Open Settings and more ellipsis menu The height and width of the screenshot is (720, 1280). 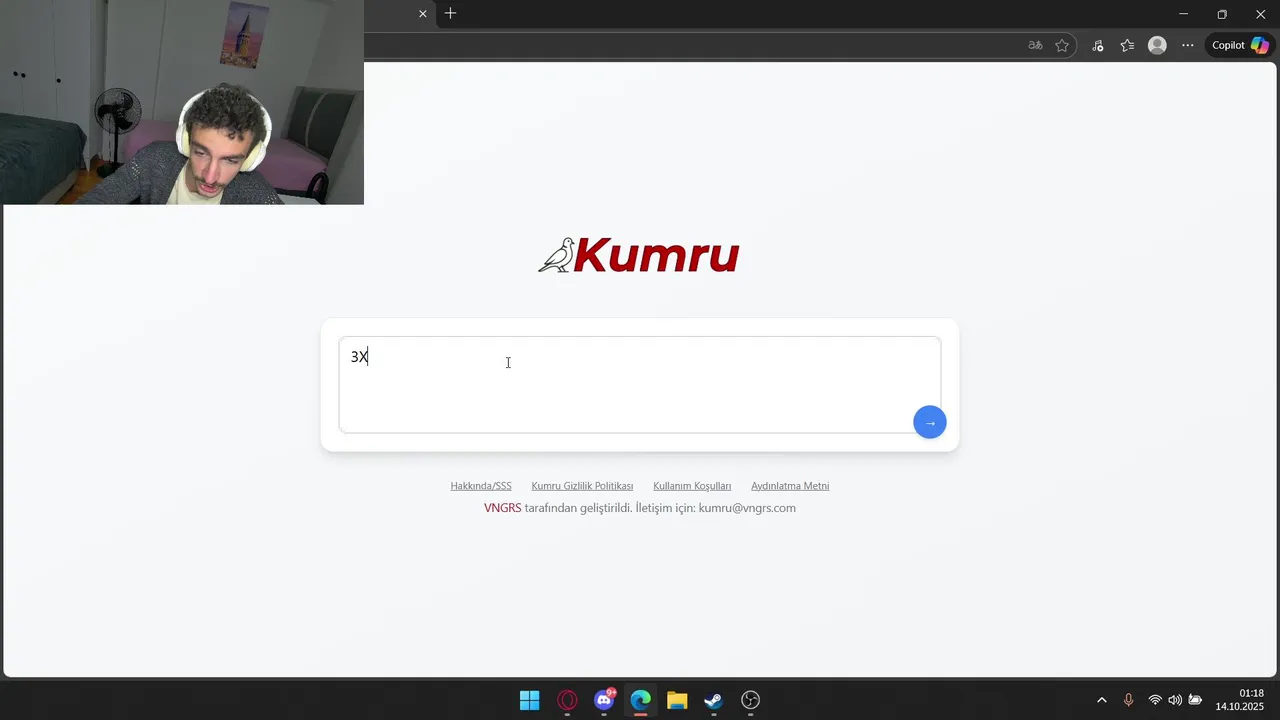[x=1187, y=45]
